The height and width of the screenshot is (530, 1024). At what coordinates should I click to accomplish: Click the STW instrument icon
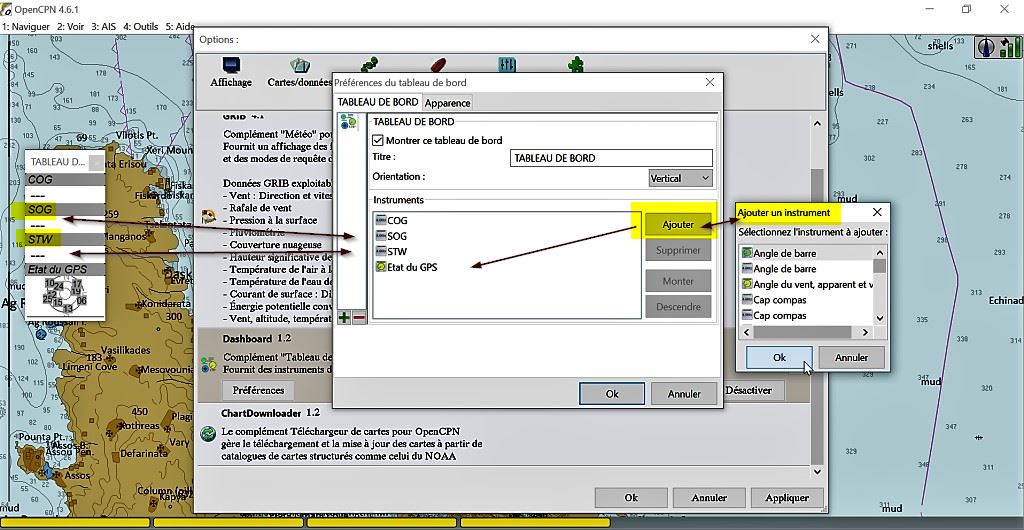point(381,251)
